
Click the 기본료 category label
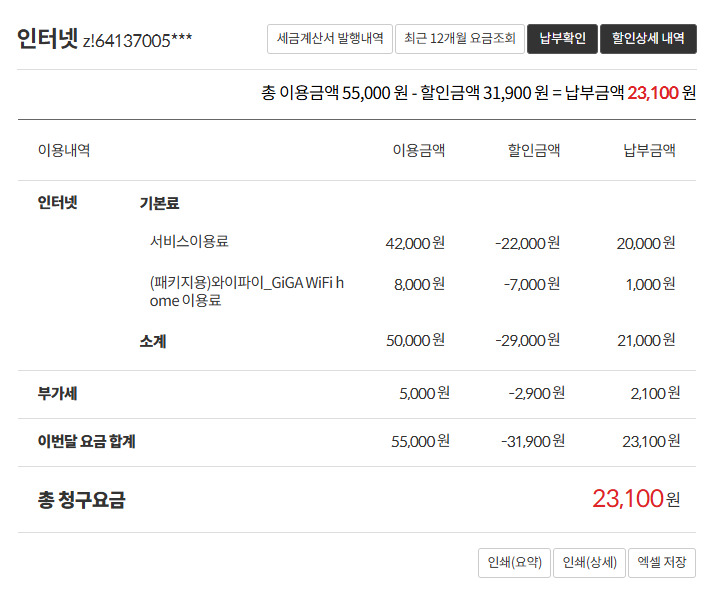[x=159, y=203]
